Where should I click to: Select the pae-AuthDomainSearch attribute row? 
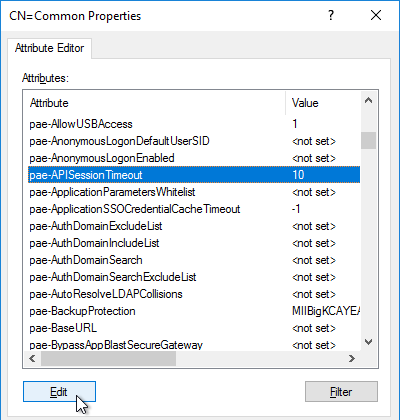point(194,260)
